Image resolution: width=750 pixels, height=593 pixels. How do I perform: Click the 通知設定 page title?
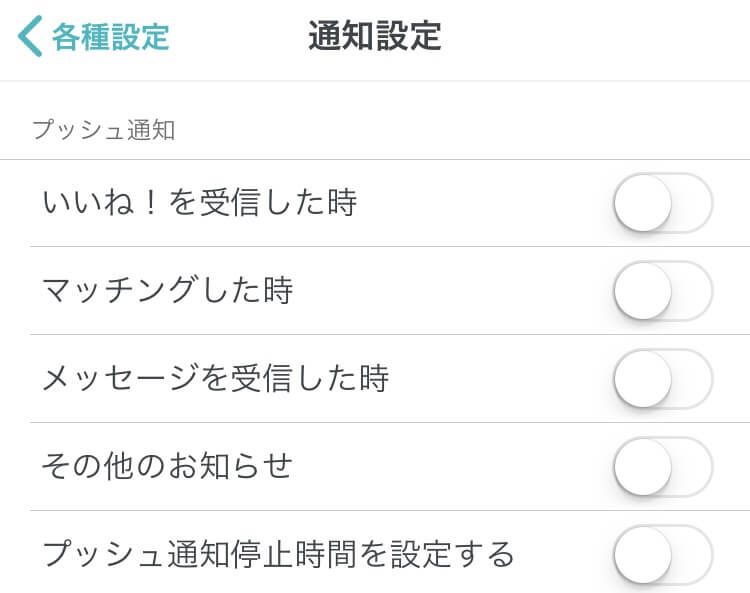click(375, 37)
